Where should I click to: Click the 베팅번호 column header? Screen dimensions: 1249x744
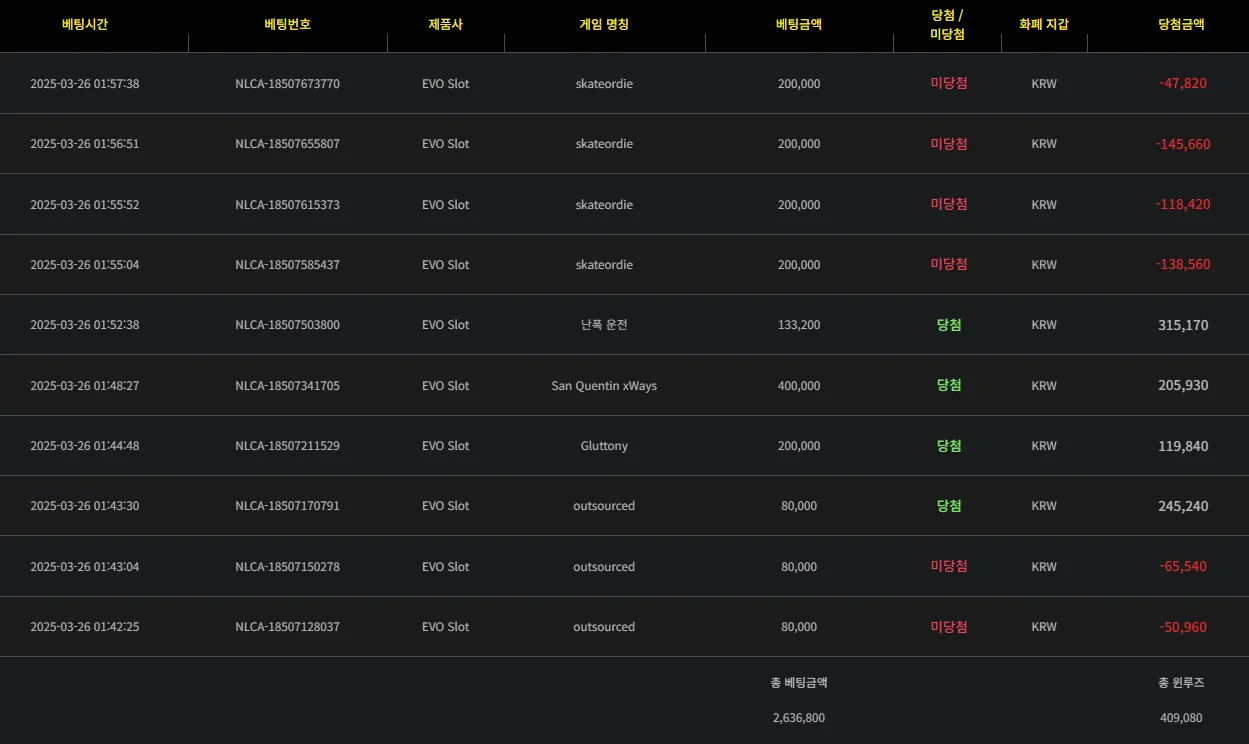(x=287, y=24)
